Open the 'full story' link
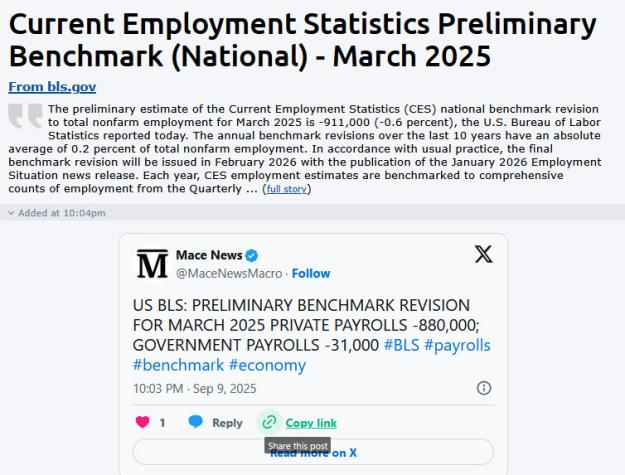 click(x=287, y=189)
